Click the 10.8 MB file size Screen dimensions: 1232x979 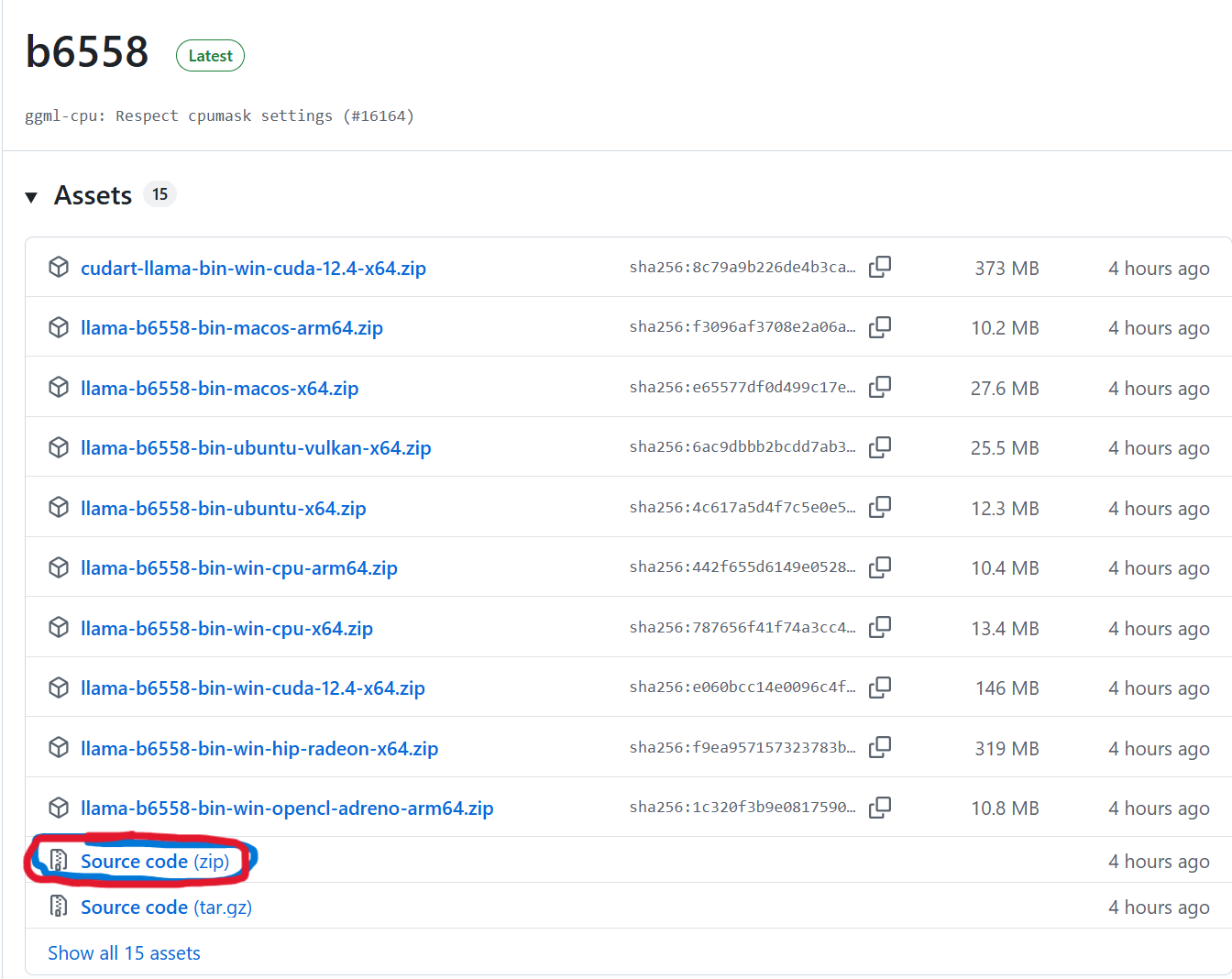tap(1005, 808)
